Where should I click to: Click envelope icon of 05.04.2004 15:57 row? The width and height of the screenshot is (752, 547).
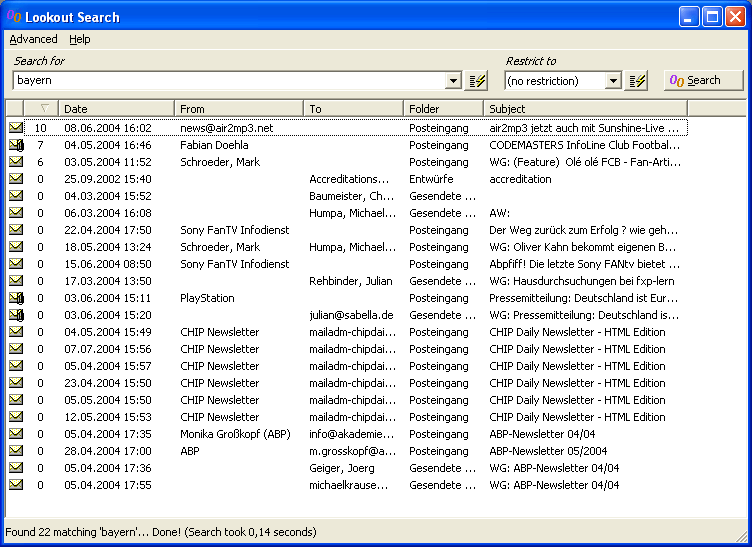tap(16, 366)
